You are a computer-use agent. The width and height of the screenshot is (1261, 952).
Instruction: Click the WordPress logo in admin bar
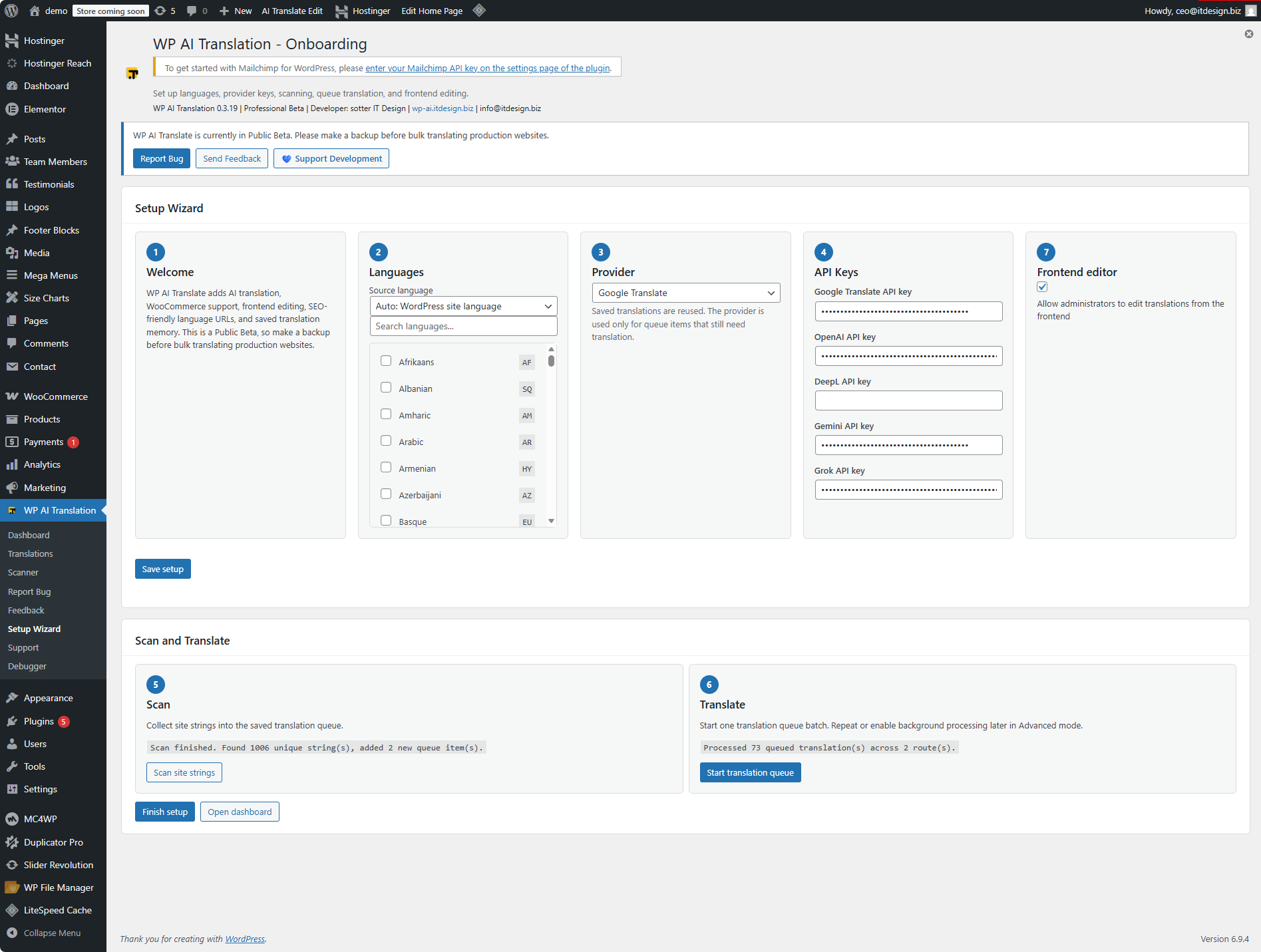coord(11,11)
